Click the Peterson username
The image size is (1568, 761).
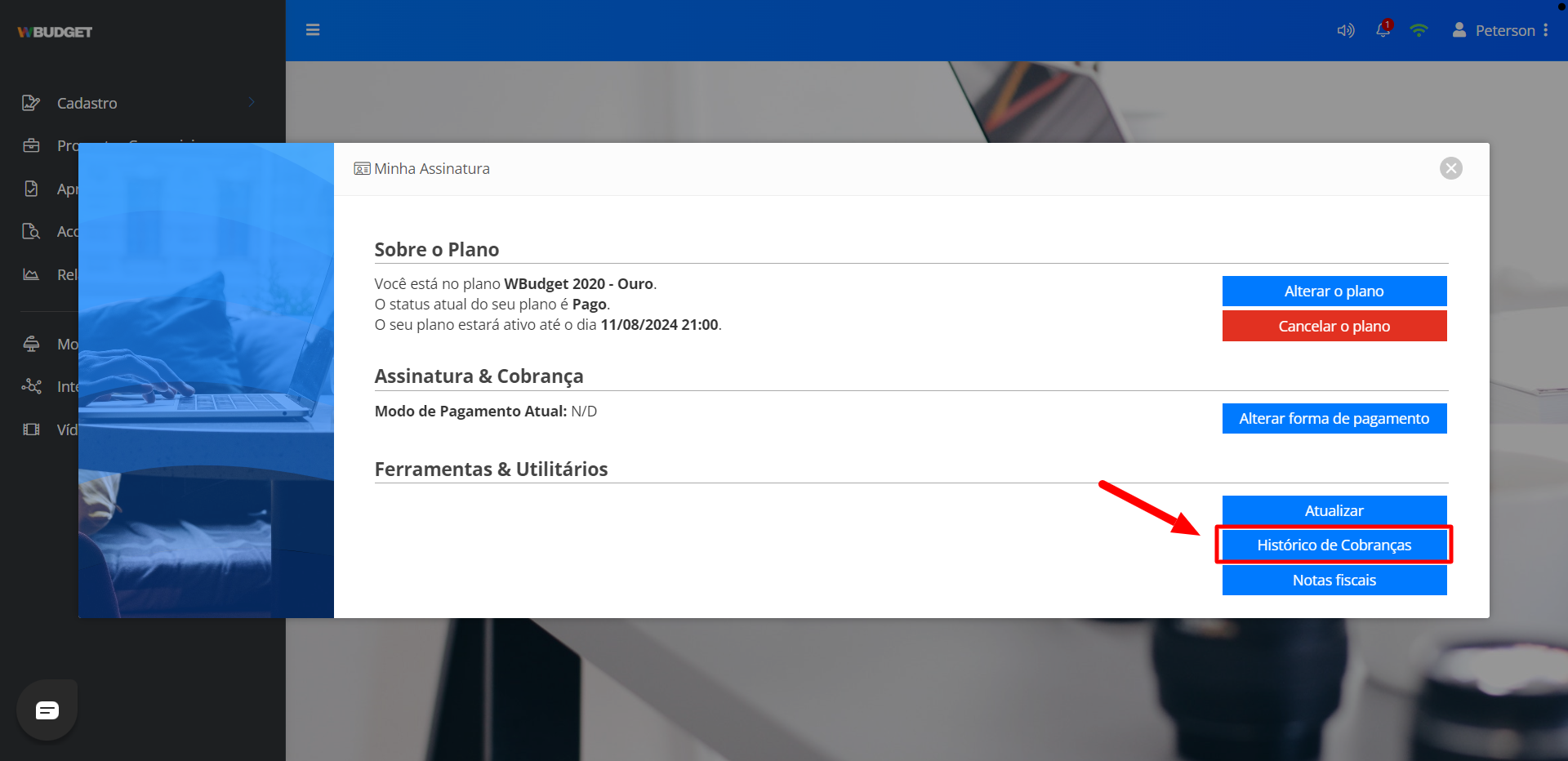point(1505,30)
